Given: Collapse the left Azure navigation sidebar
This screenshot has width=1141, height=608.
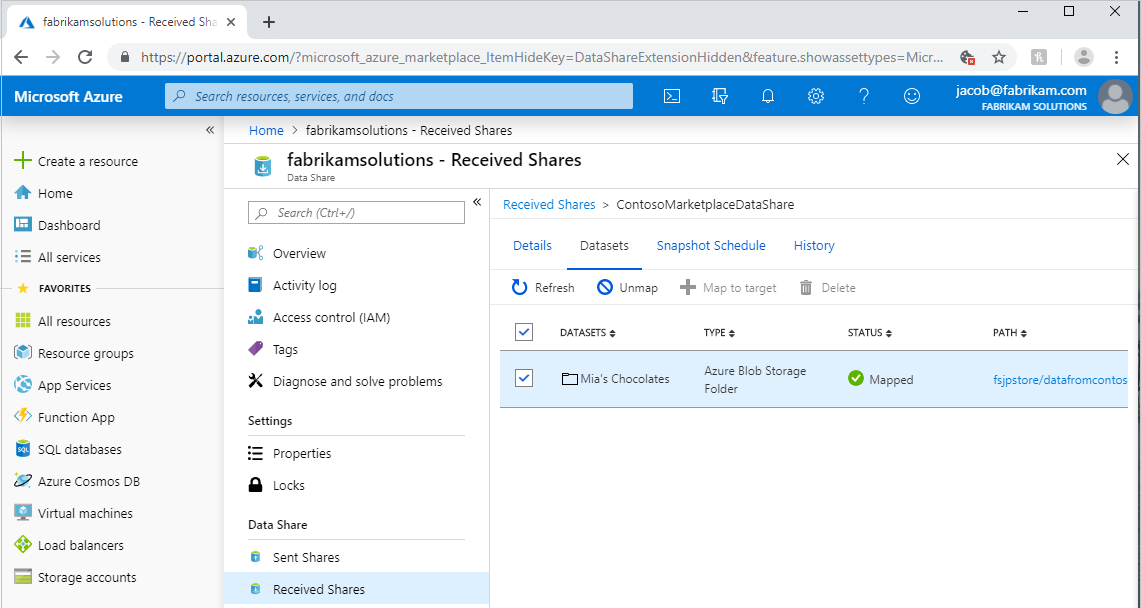Looking at the screenshot, I should point(210,130).
